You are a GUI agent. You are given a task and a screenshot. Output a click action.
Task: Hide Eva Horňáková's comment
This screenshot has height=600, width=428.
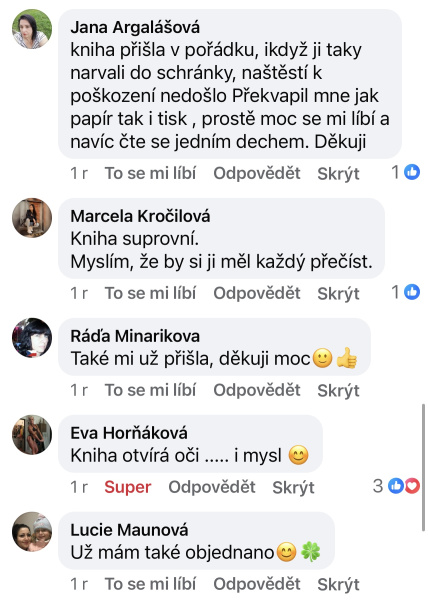pos(293,487)
